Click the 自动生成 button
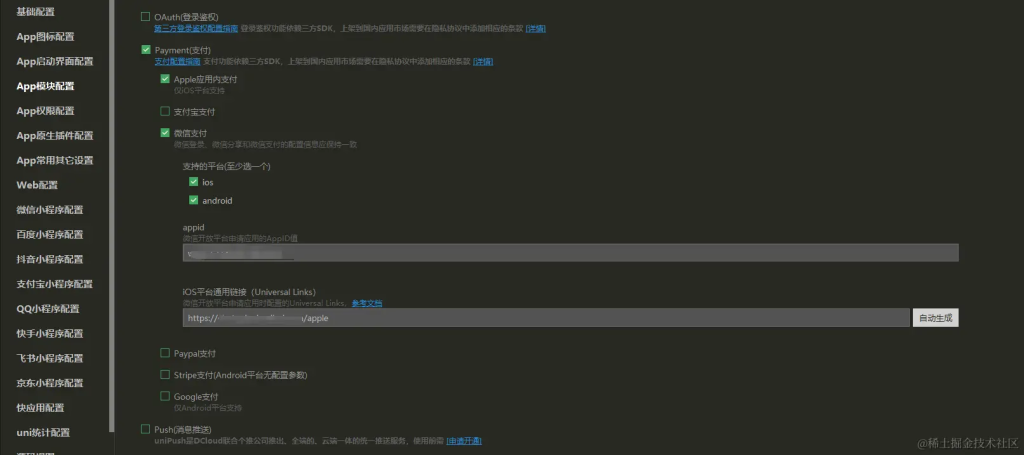 pos(935,318)
